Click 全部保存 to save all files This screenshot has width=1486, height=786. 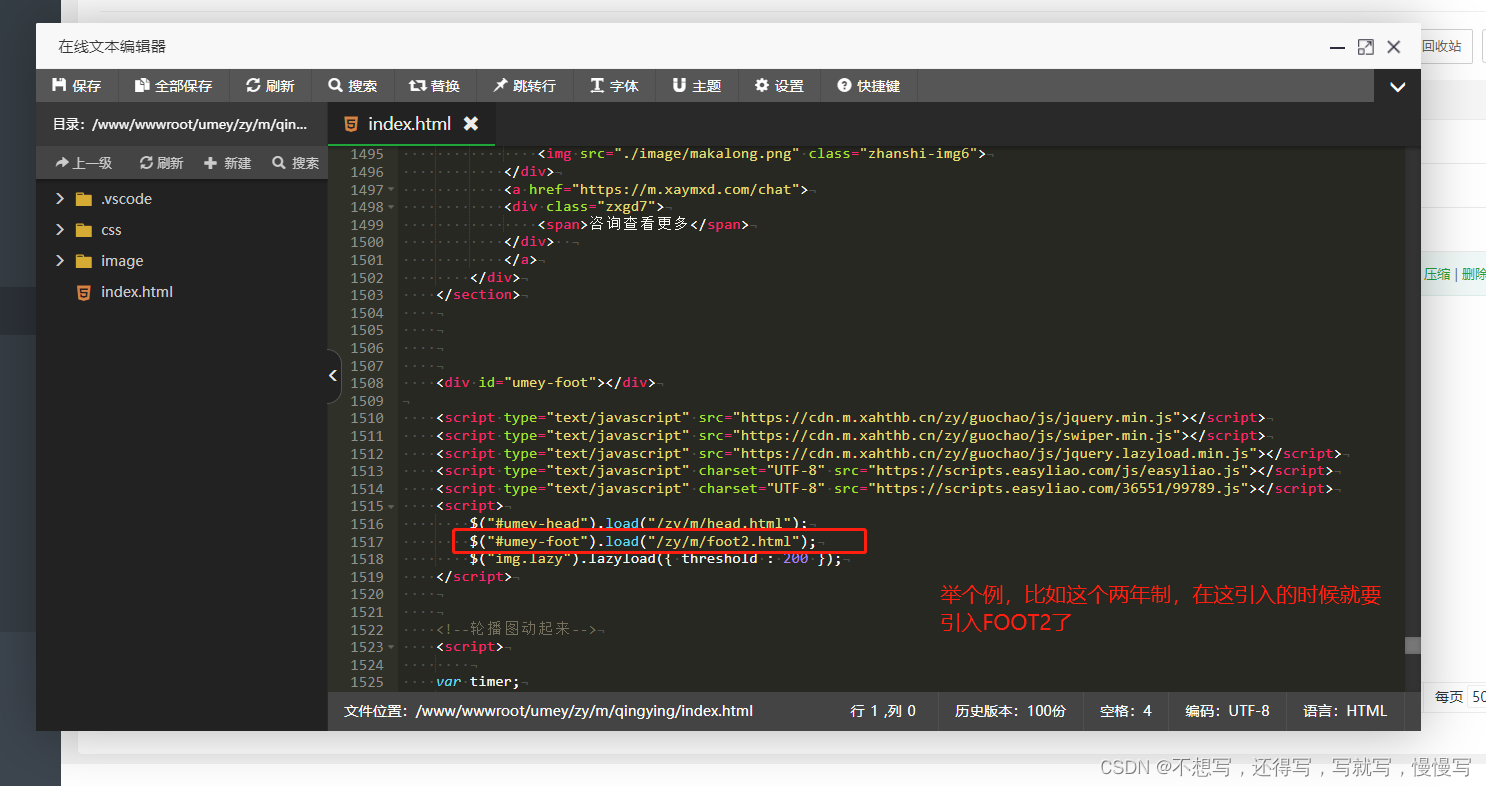[x=174, y=86]
